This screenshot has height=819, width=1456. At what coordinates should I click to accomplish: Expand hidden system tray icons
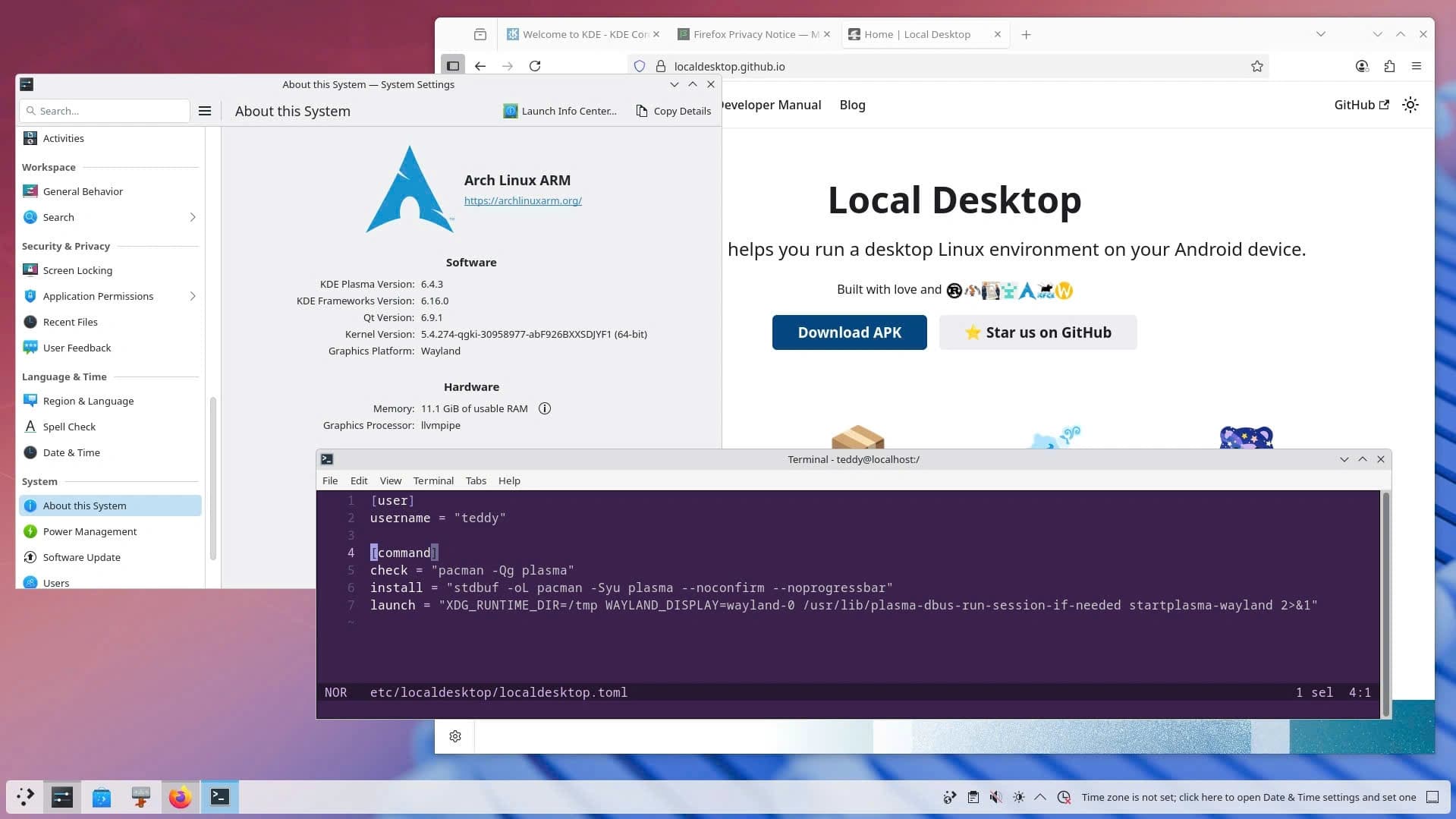(x=1040, y=797)
